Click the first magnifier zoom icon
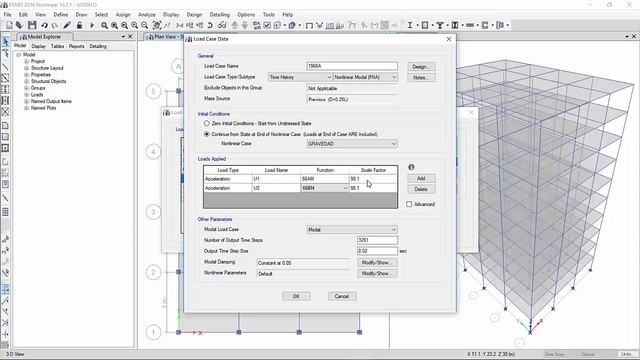The height and width of the screenshot is (360, 640). click(104, 25)
